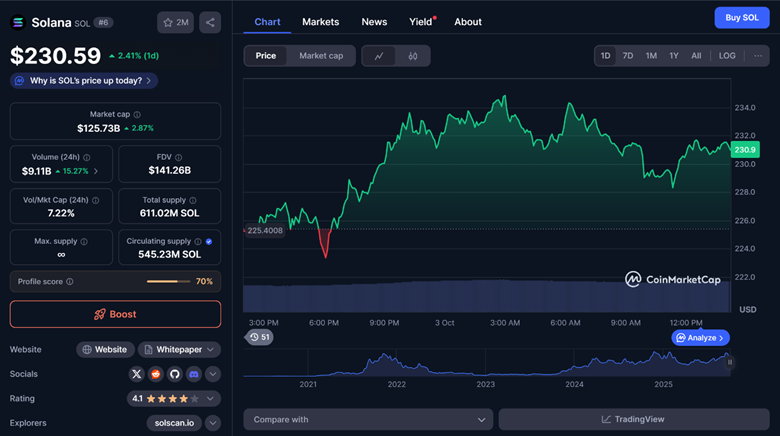Click the share icon next to watchlist star
780x436 pixels.
click(210, 22)
